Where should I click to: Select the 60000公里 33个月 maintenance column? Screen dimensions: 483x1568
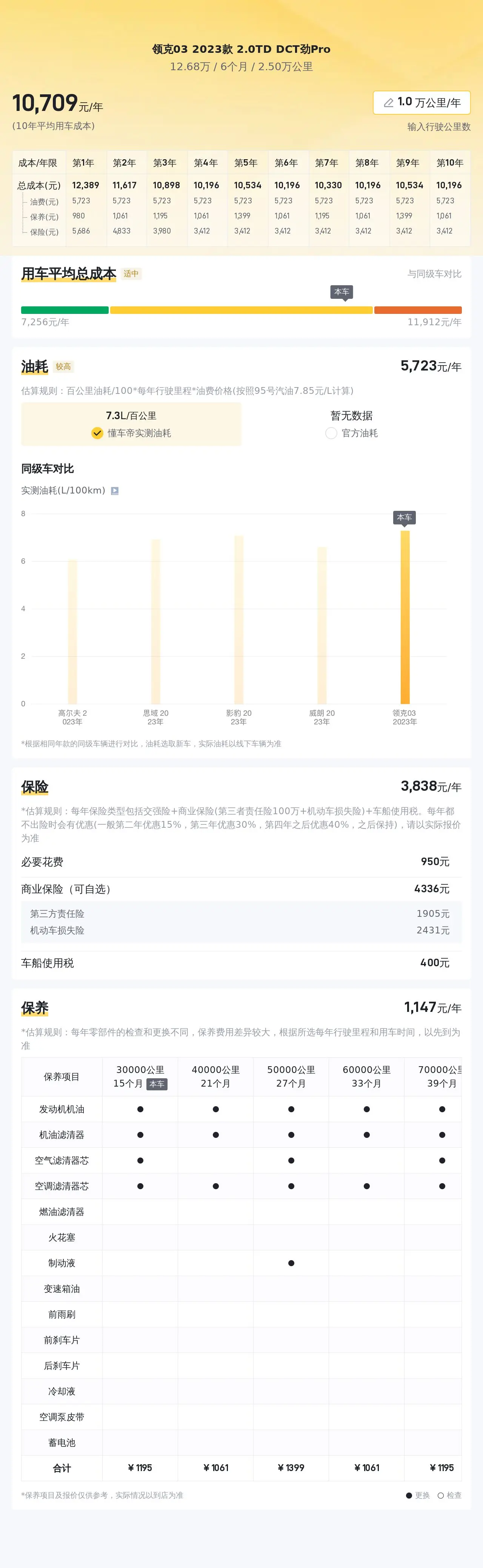(367, 1076)
